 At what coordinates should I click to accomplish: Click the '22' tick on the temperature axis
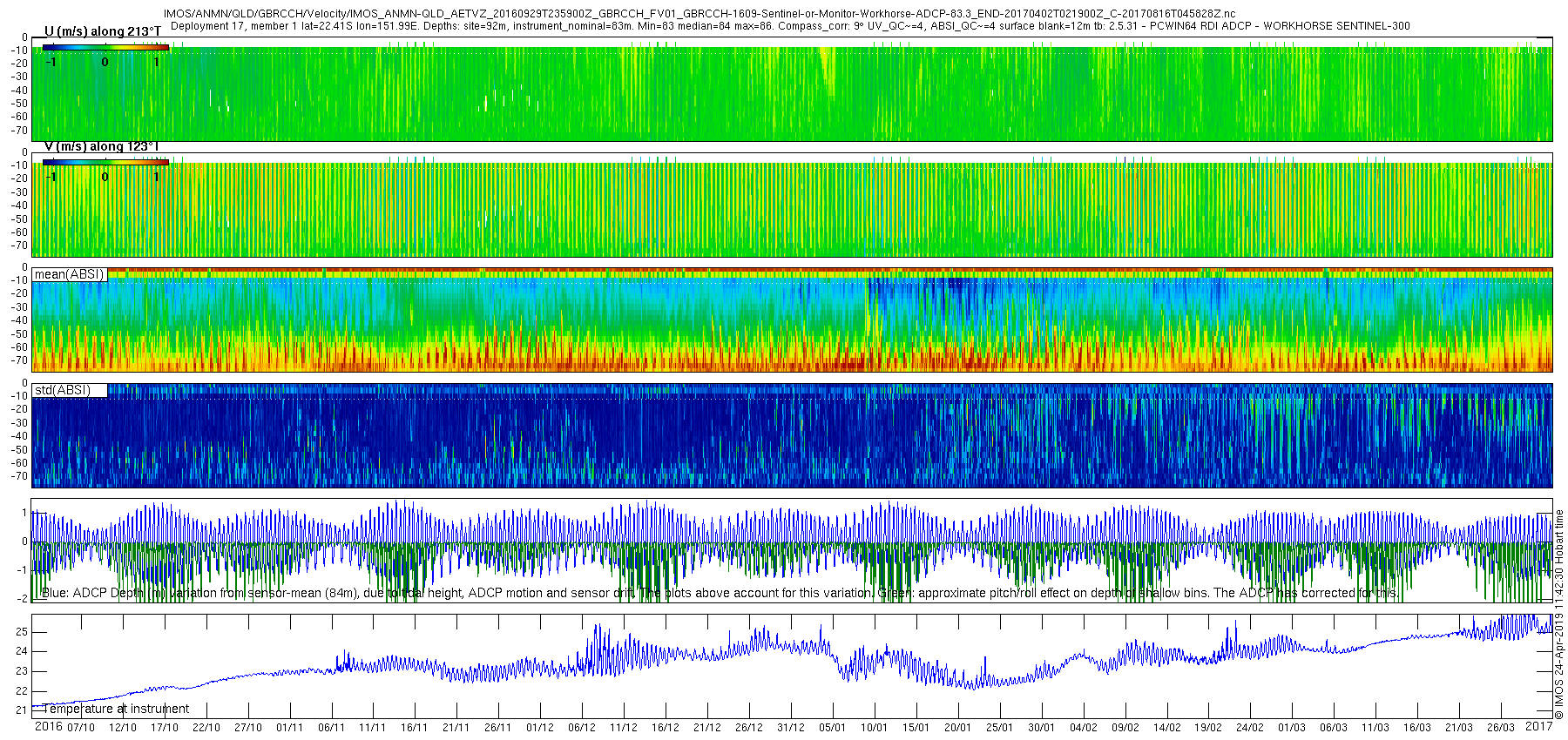[x=22, y=691]
